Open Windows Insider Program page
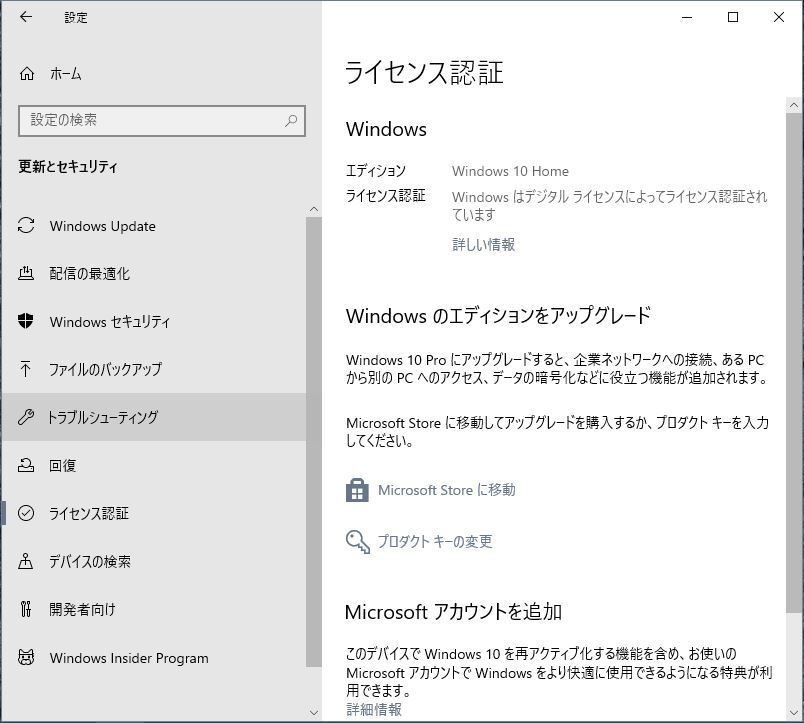The image size is (804, 723). 154,657
